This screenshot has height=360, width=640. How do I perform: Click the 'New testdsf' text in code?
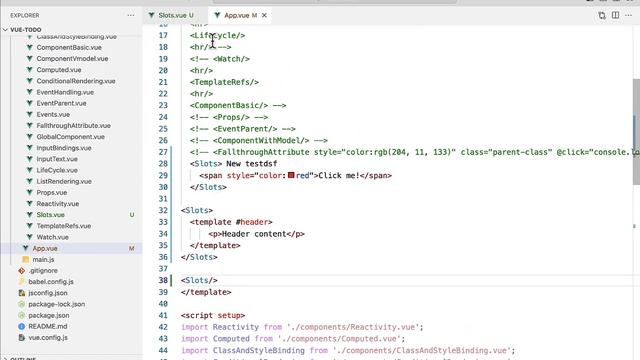click(x=252, y=164)
